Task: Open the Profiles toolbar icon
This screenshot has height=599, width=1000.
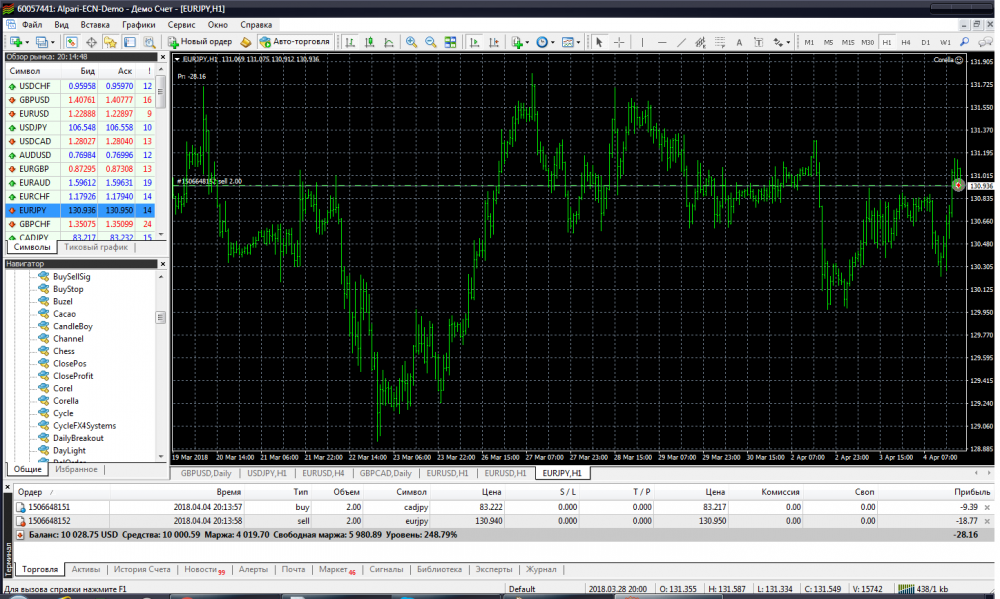Action: pos(44,42)
